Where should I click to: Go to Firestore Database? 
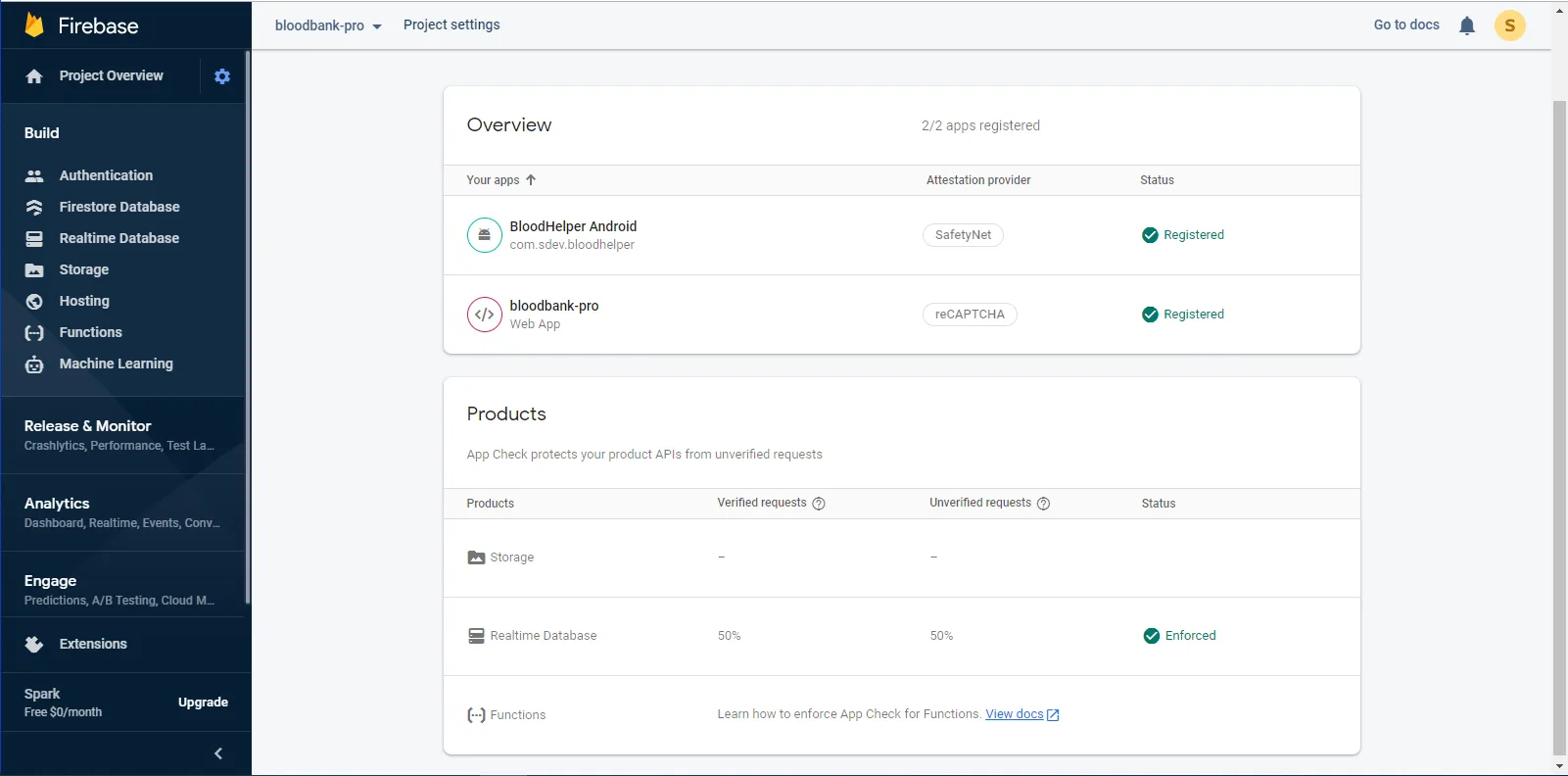click(119, 207)
